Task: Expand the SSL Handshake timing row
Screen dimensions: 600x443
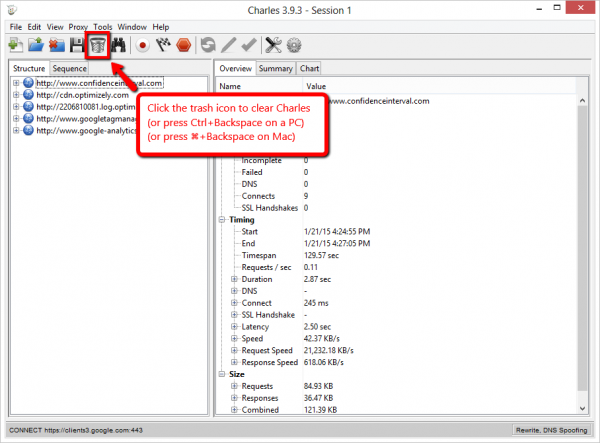Action: 234,315
